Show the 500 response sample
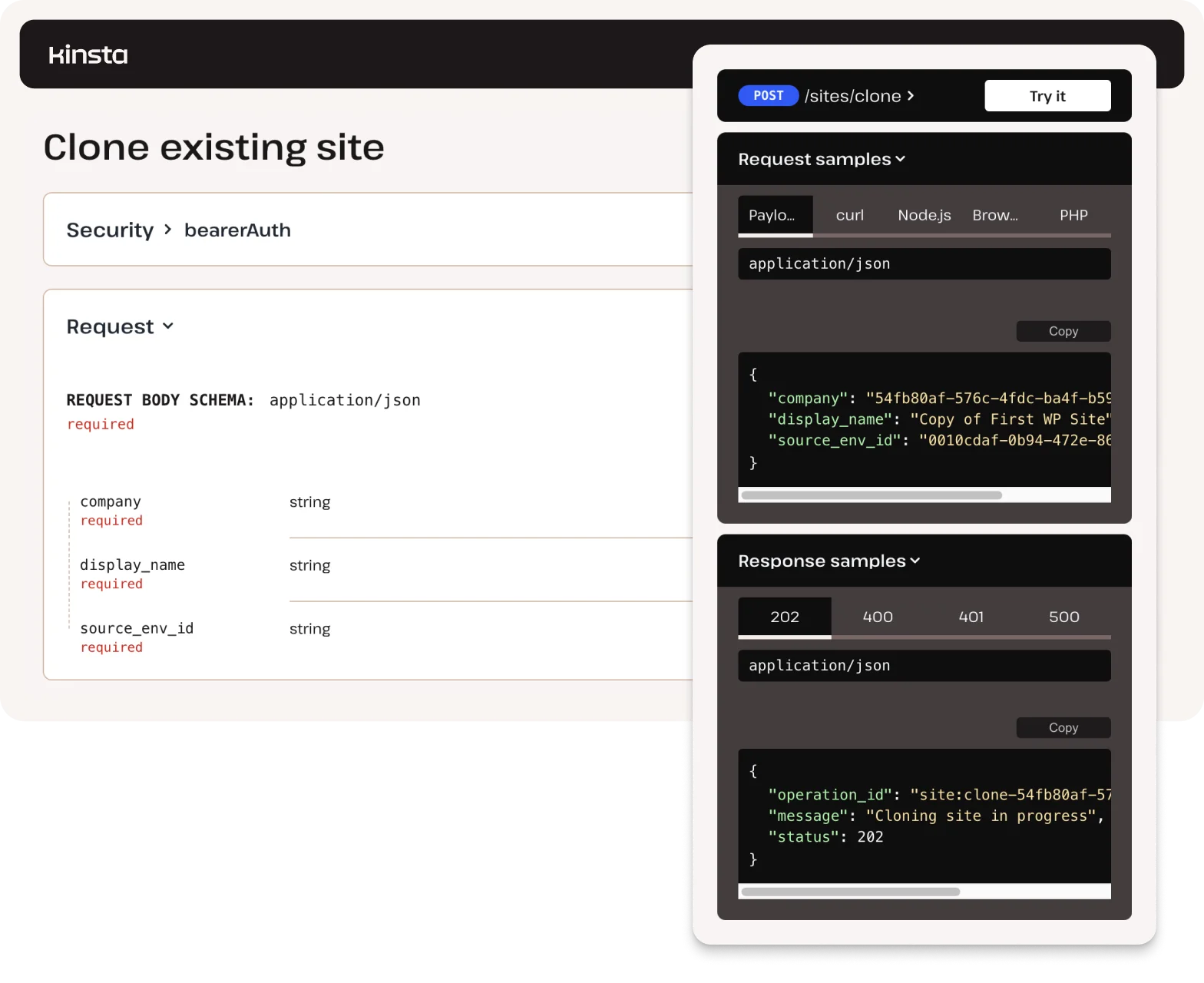 coord(1063,617)
